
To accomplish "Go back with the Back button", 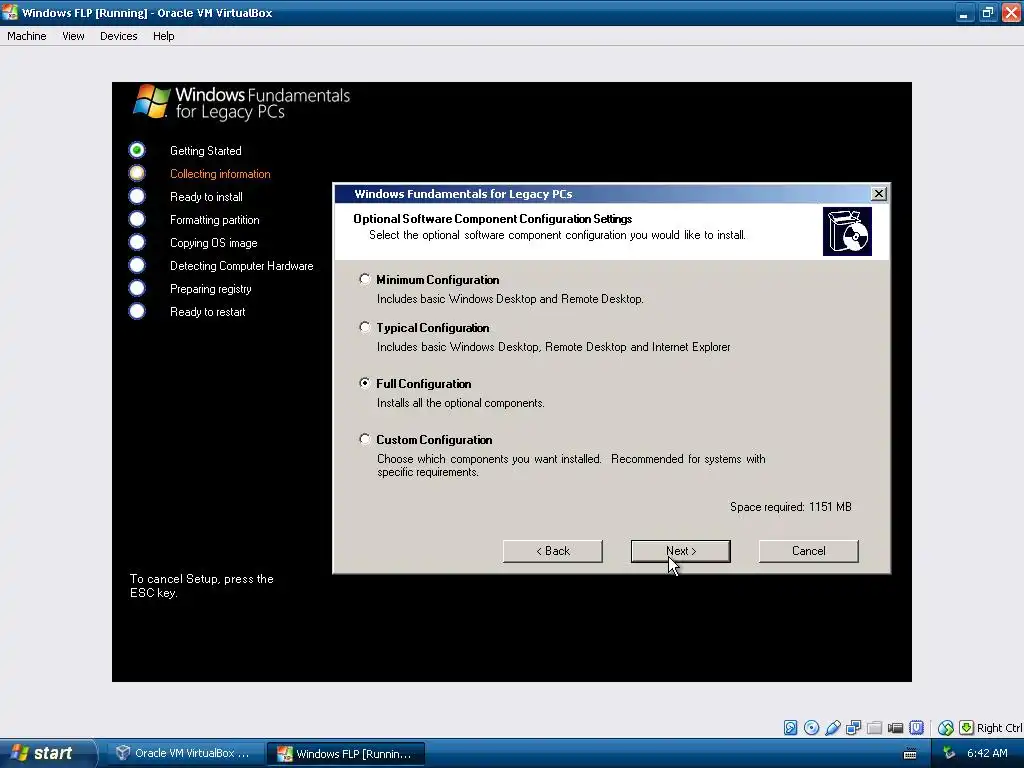I will coord(552,551).
